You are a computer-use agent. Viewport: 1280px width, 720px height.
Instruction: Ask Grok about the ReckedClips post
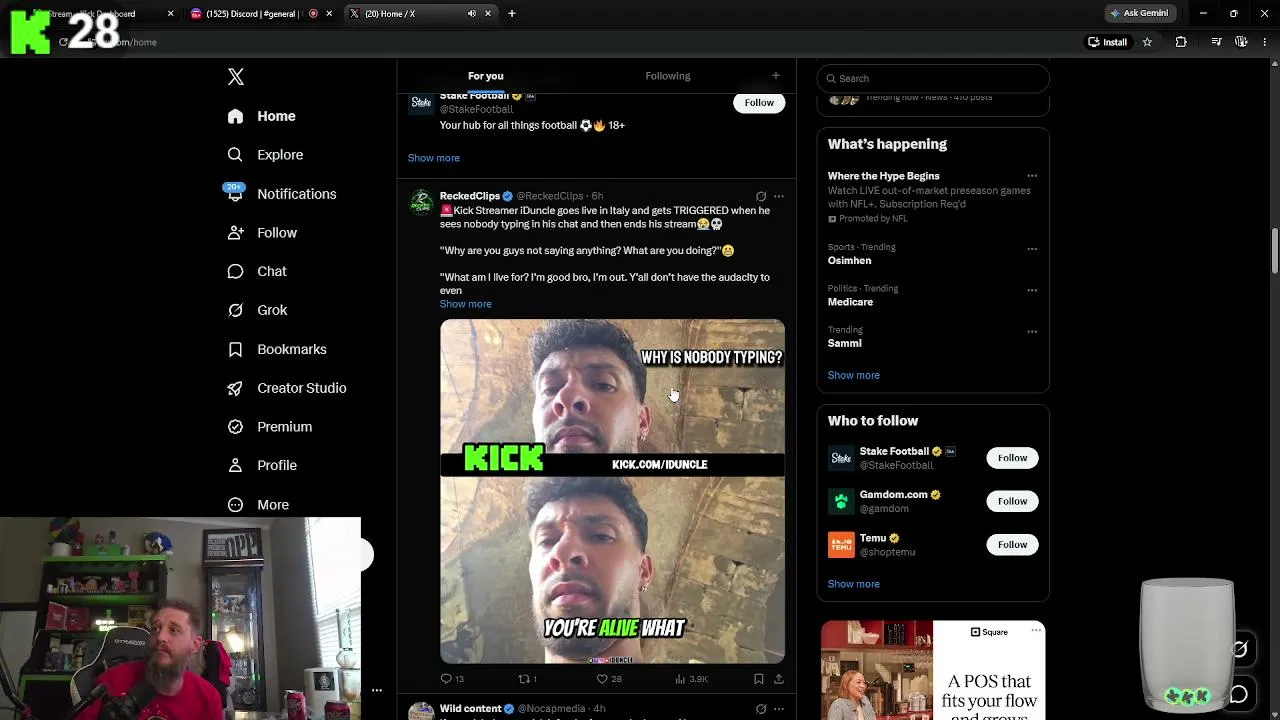[x=761, y=196]
